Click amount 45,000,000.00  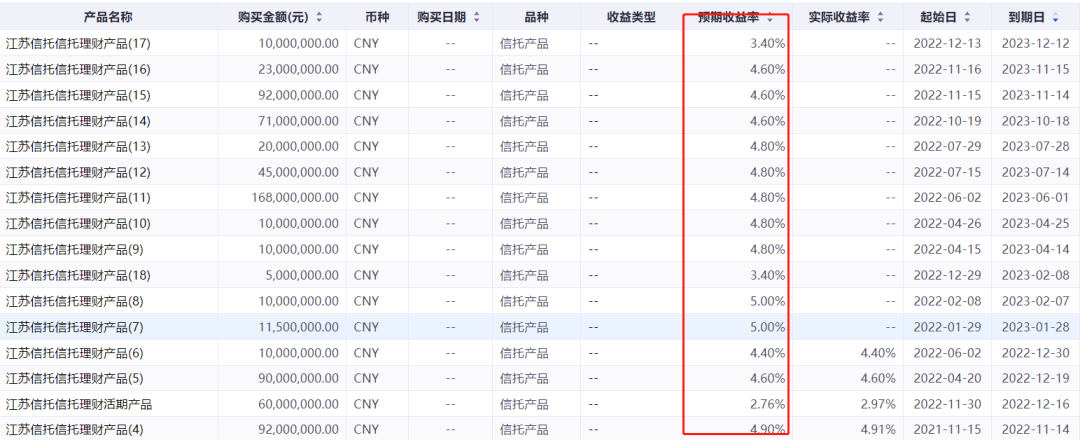click(299, 172)
